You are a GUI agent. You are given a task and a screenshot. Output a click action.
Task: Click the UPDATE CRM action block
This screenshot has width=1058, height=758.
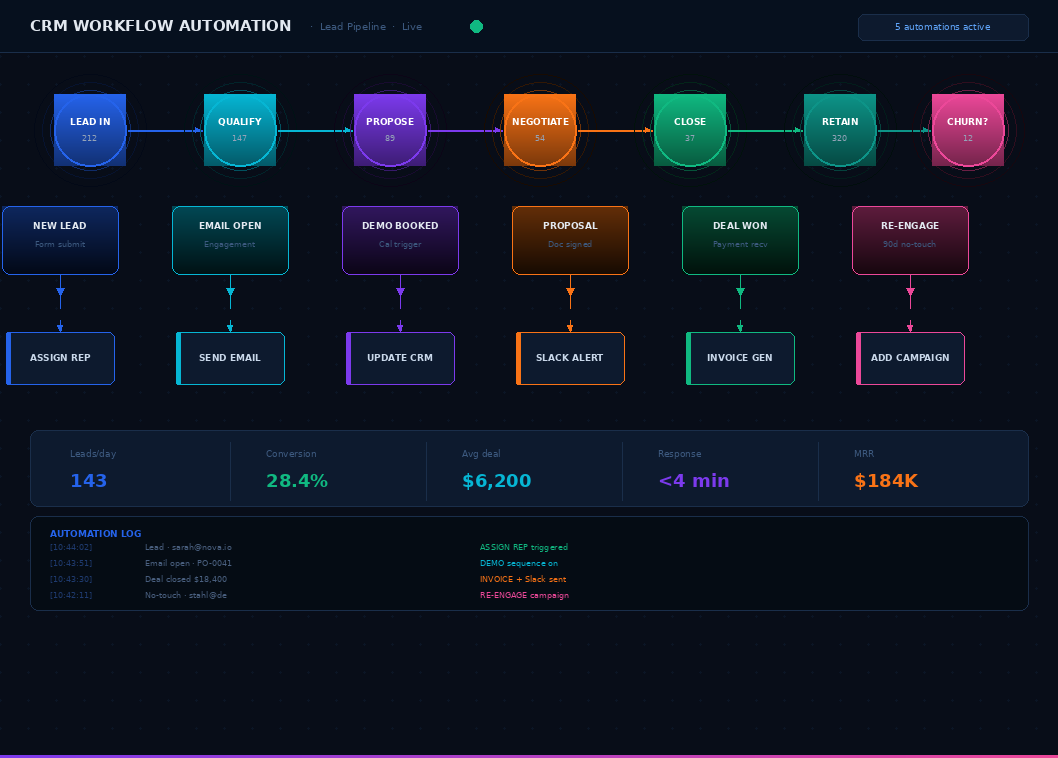click(x=401, y=358)
